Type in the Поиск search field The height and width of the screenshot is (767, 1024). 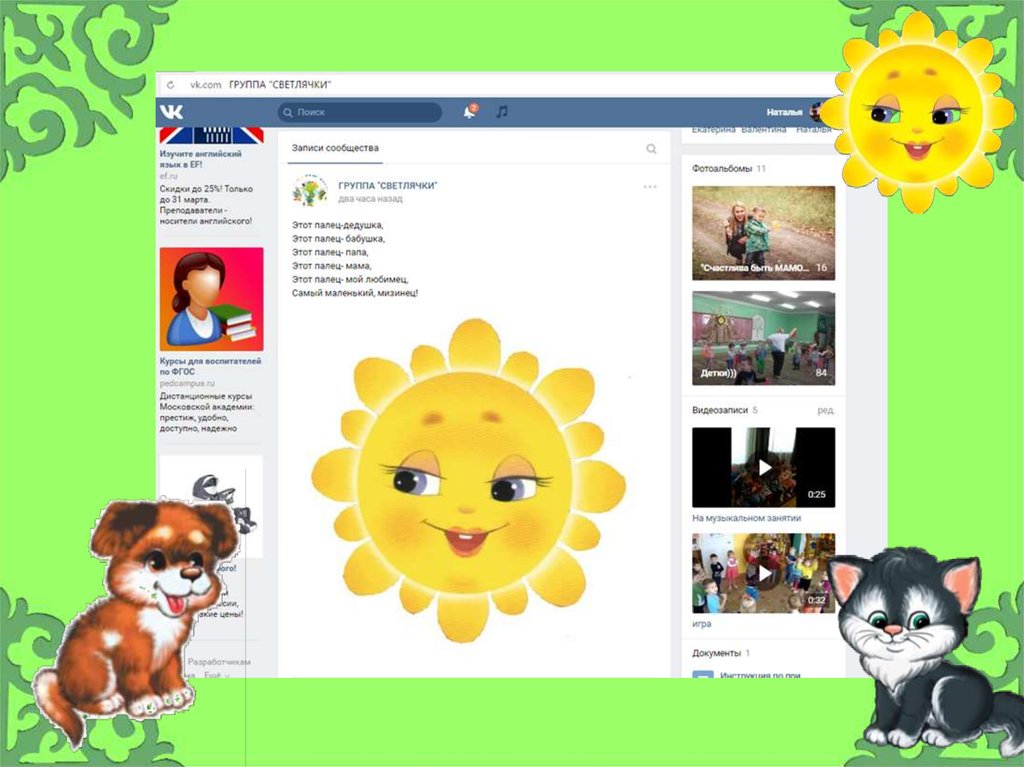point(360,112)
